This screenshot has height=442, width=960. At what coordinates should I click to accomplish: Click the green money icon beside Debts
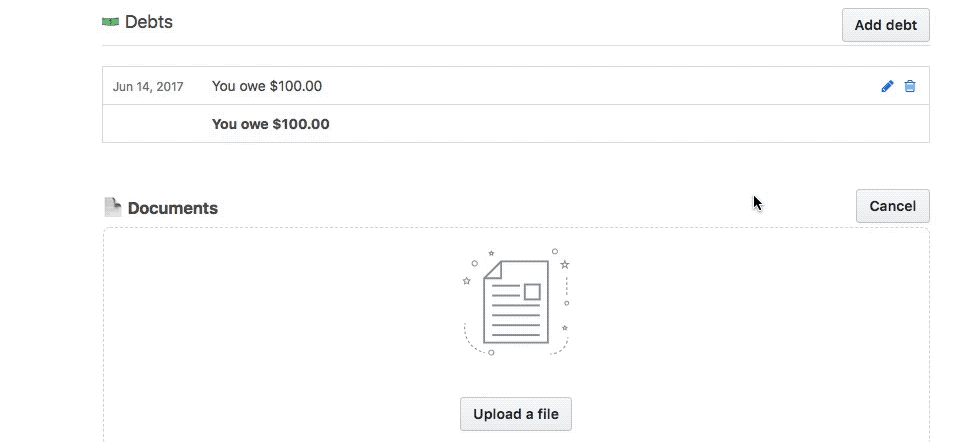[x=110, y=22]
